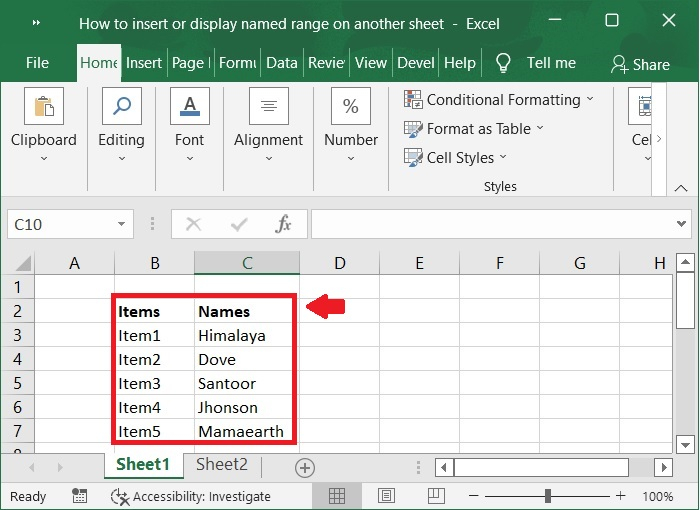Open the Number format percent icon
This screenshot has height=510, width=700.
[x=351, y=107]
